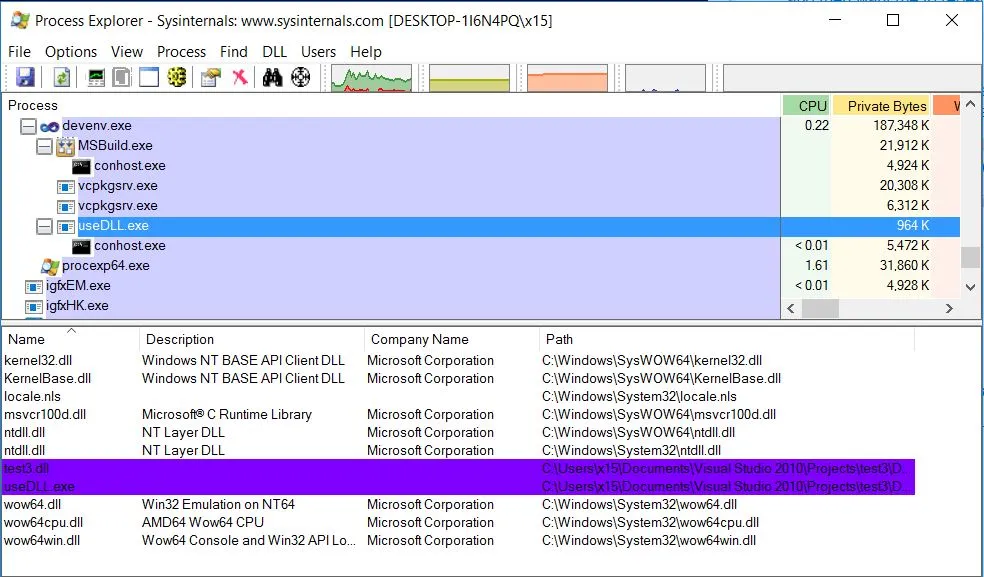
Task: Select conhost.exe under MSBuild.exe
Action: 130,166
